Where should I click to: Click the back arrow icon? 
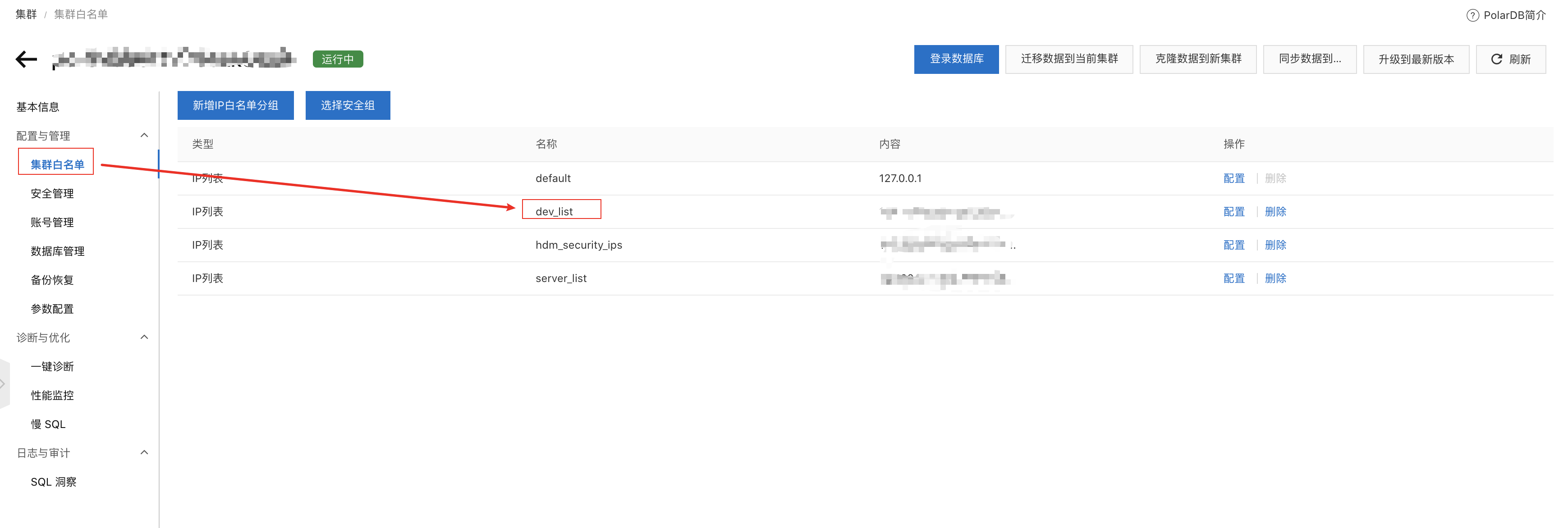pos(26,59)
